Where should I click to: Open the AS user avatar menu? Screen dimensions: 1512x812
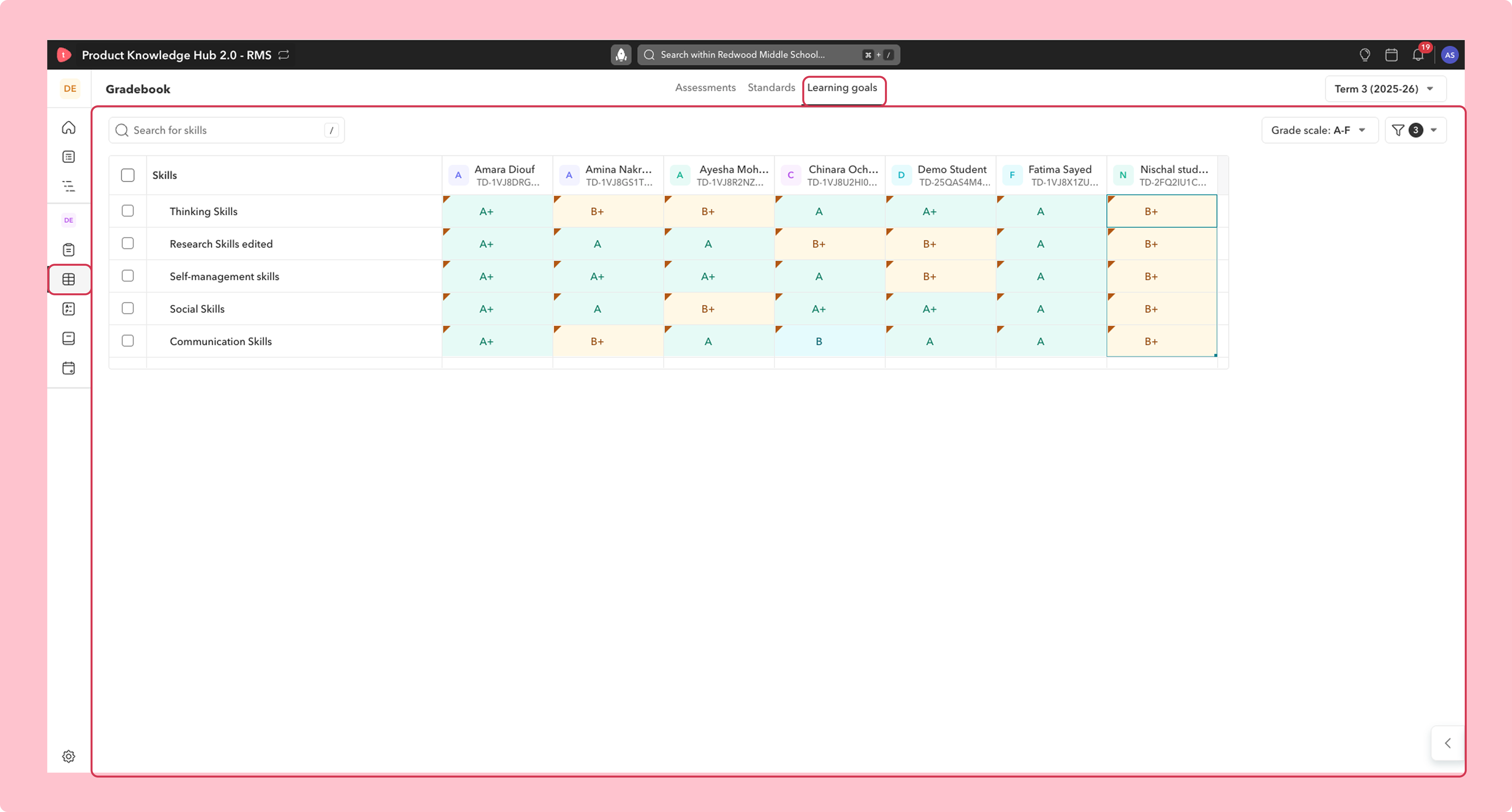[1450, 55]
